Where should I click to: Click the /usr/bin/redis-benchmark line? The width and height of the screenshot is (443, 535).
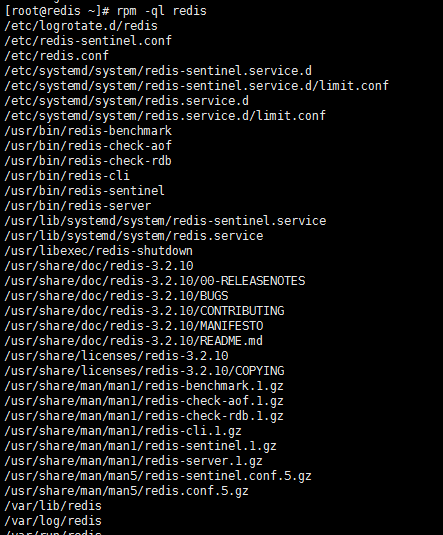88,131
